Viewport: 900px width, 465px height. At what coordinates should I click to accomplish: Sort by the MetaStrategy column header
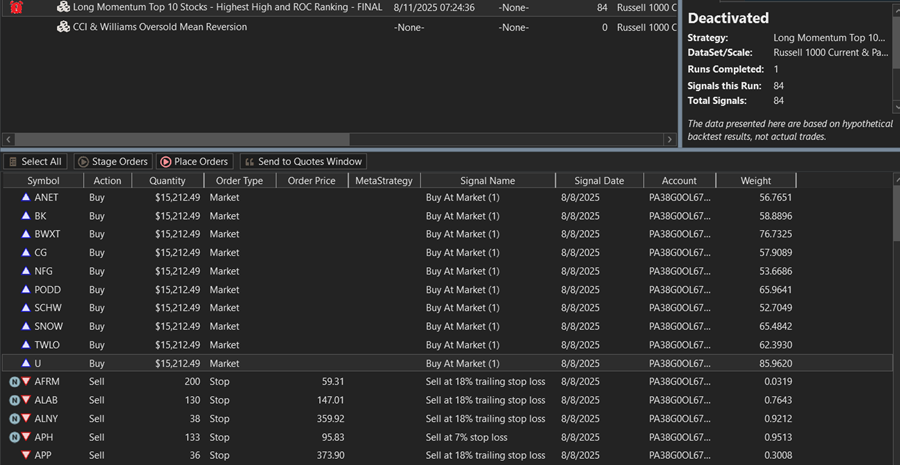point(384,181)
